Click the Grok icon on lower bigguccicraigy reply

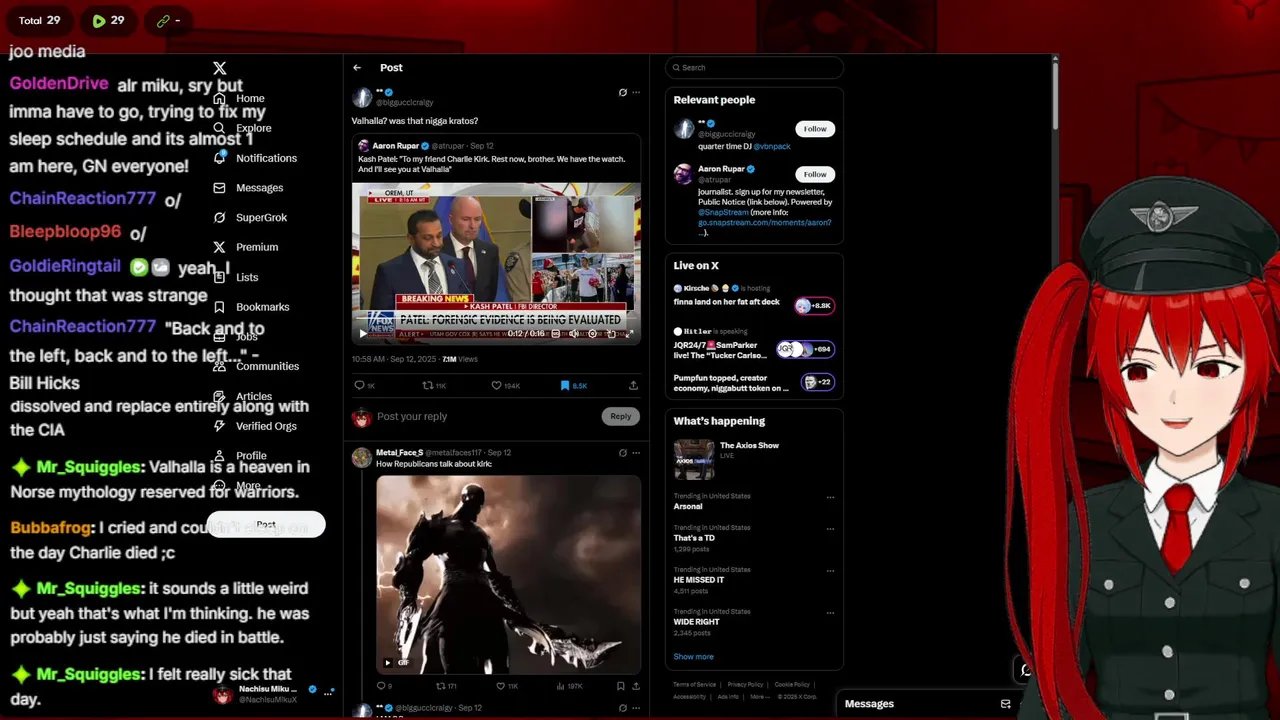(622, 708)
